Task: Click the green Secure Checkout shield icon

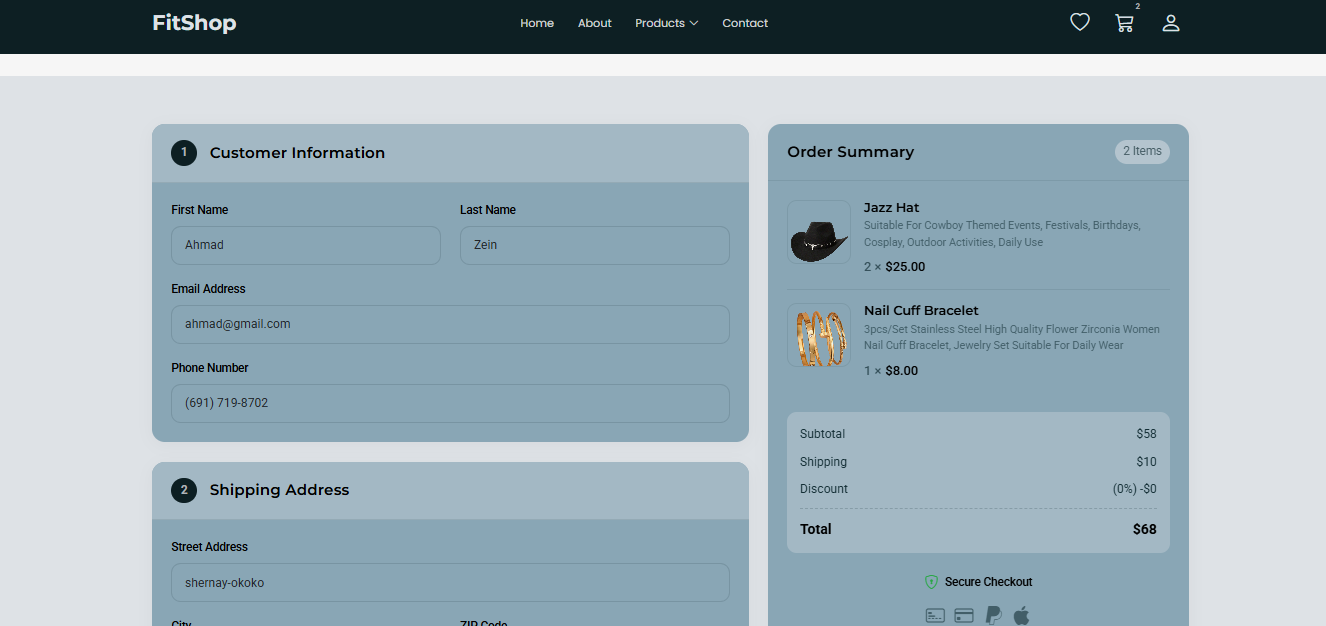Action: tap(931, 582)
